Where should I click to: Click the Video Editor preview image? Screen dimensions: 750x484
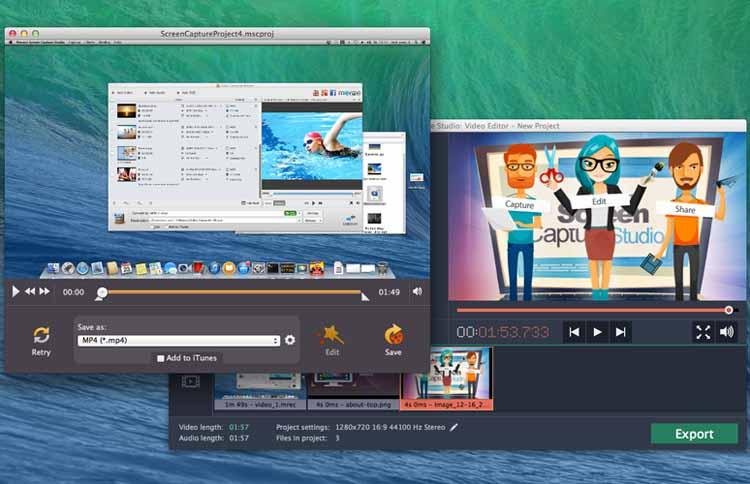click(x=596, y=217)
